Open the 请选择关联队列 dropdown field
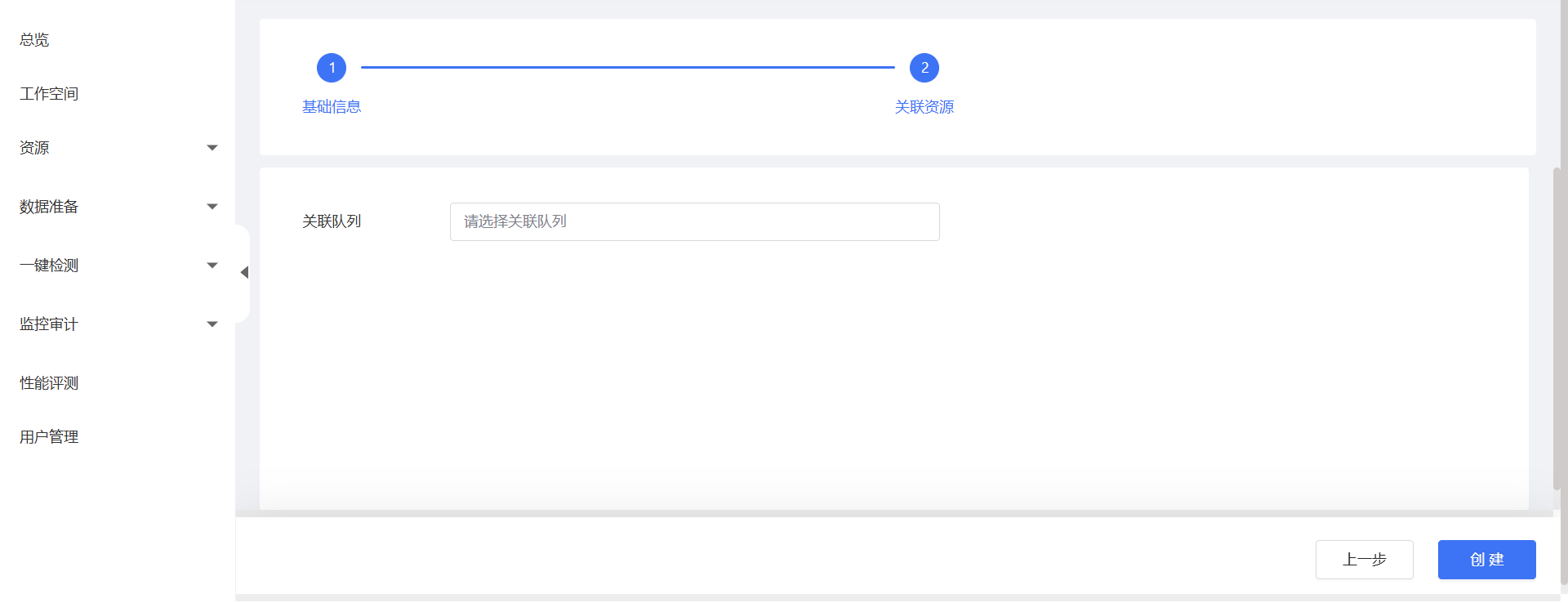 tap(694, 221)
